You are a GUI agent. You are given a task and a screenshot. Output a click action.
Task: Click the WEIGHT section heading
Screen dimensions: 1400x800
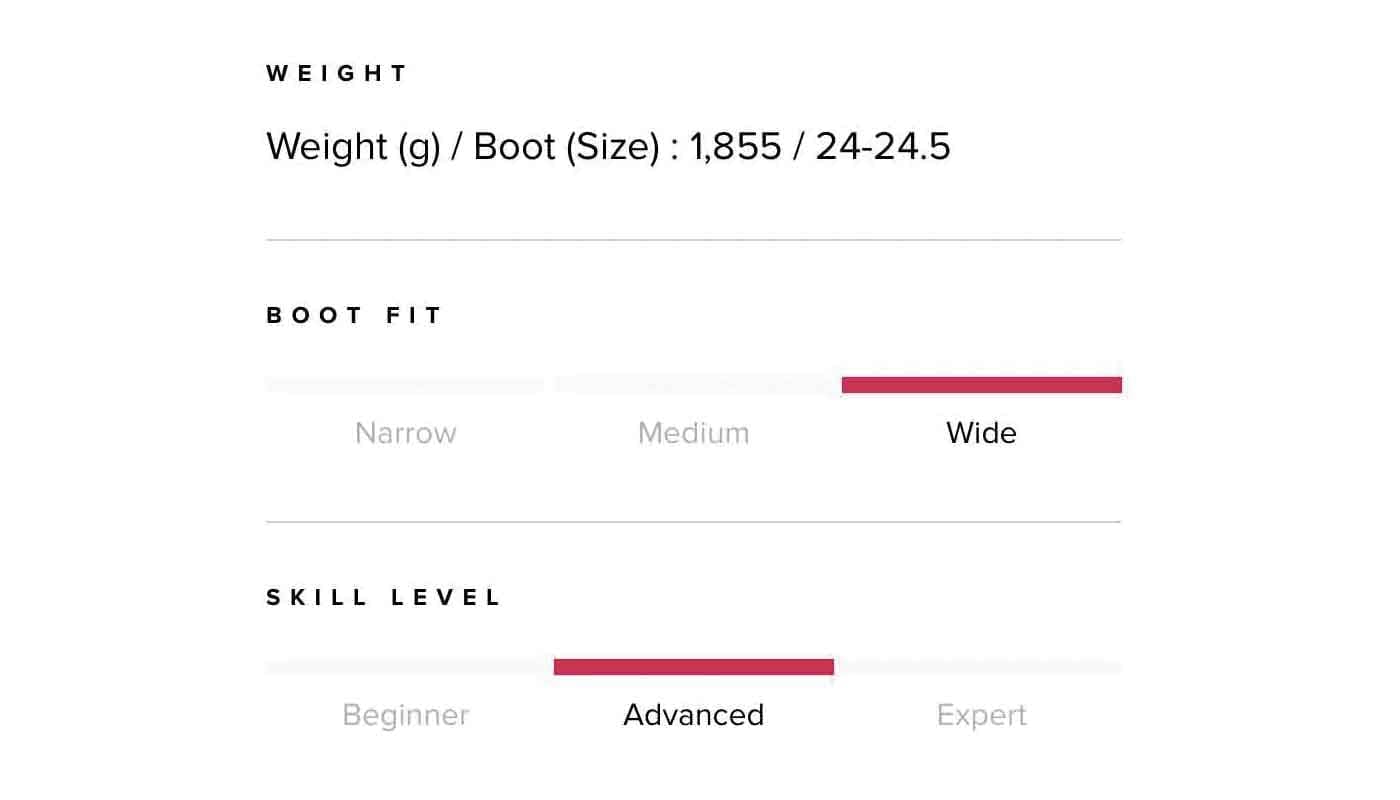(337, 73)
